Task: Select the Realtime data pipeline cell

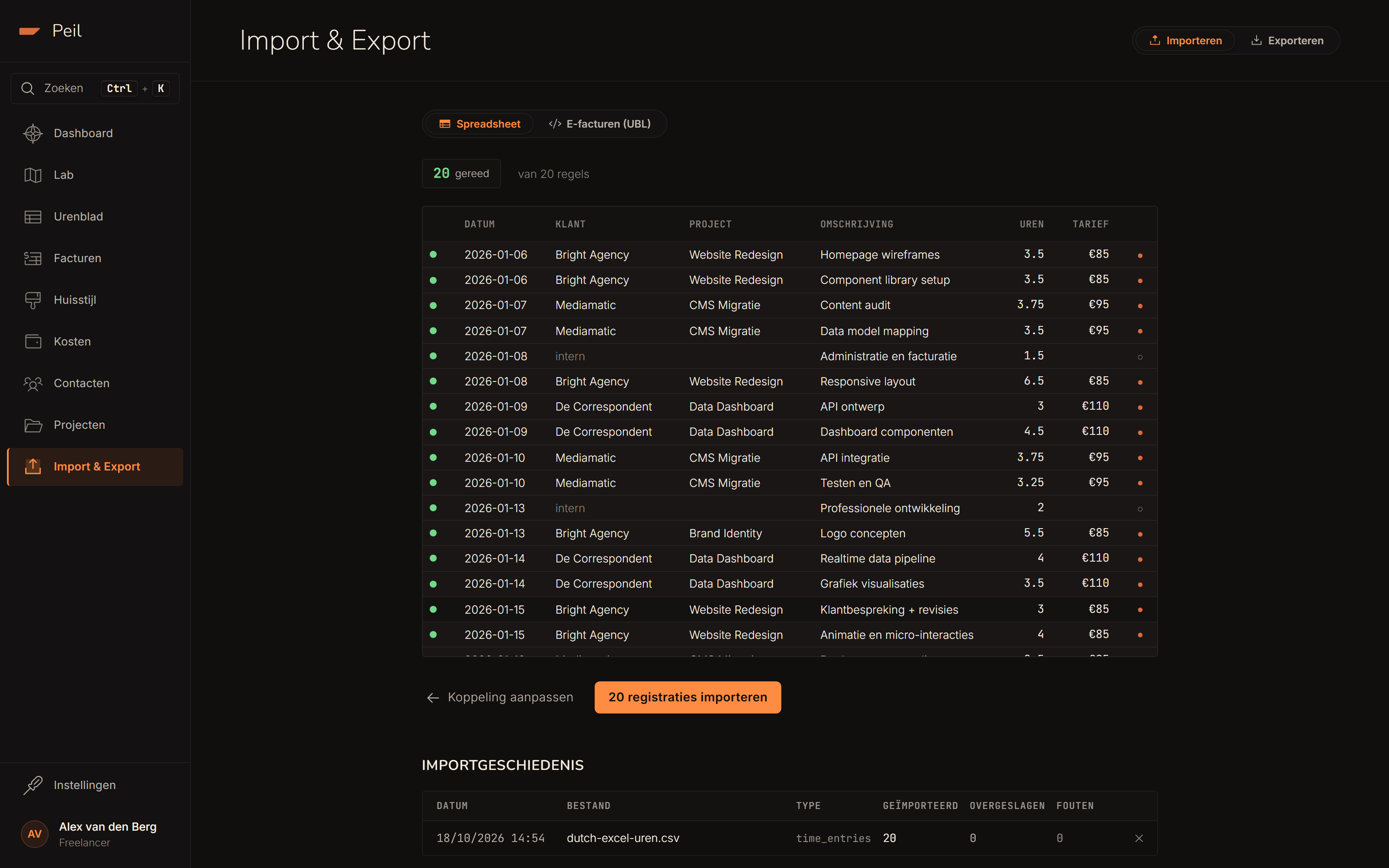Action: point(878,559)
